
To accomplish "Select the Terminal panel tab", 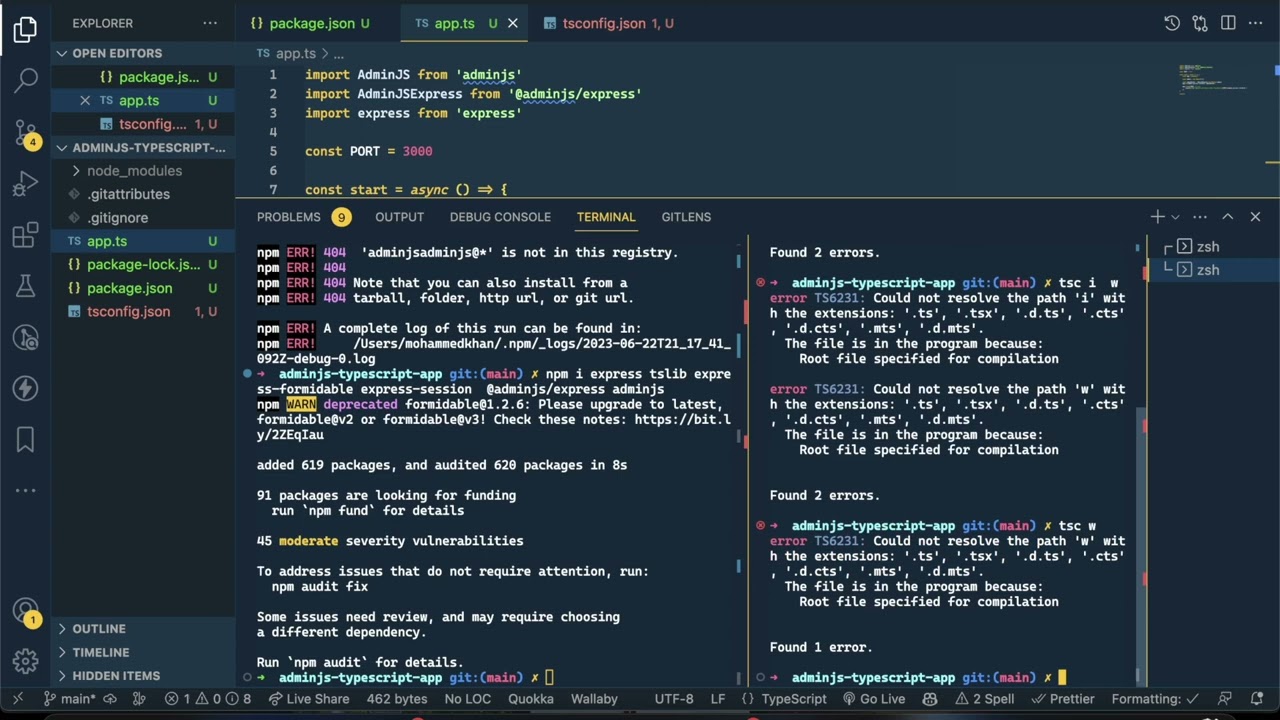I will pos(606,217).
